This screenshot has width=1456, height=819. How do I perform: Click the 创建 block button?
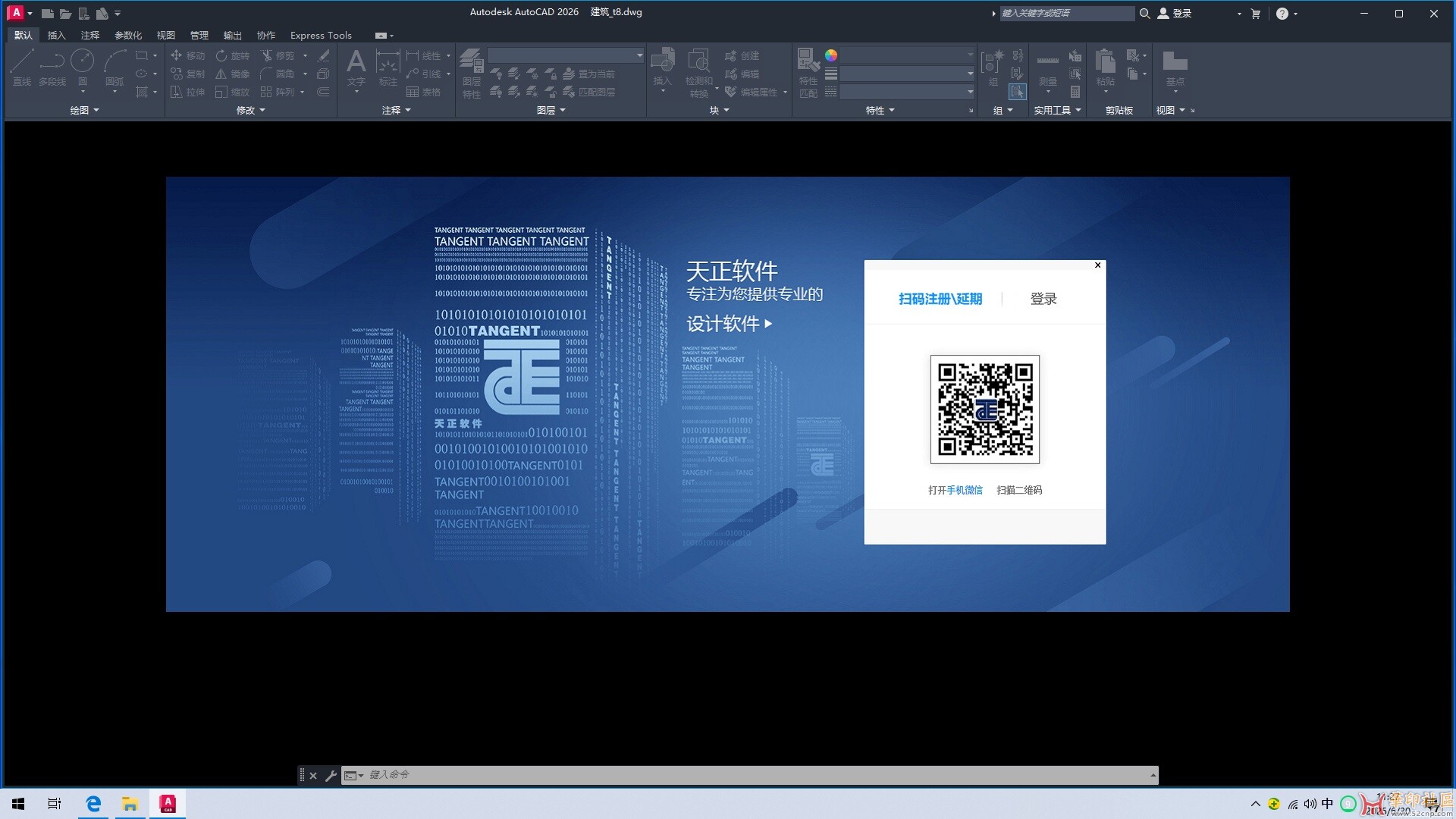click(742, 55)
